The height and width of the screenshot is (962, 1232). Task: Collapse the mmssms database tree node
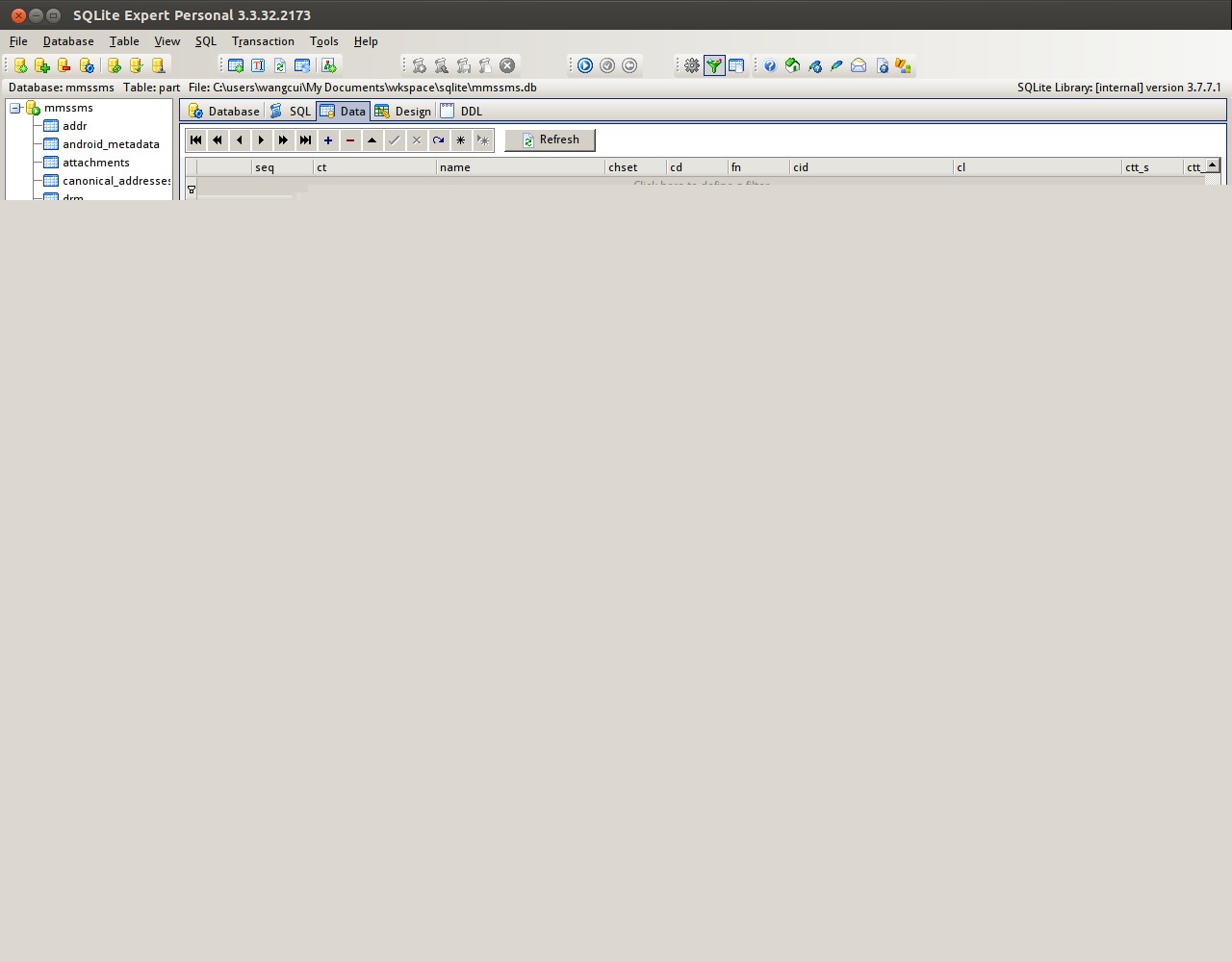[x=15, y=108]
